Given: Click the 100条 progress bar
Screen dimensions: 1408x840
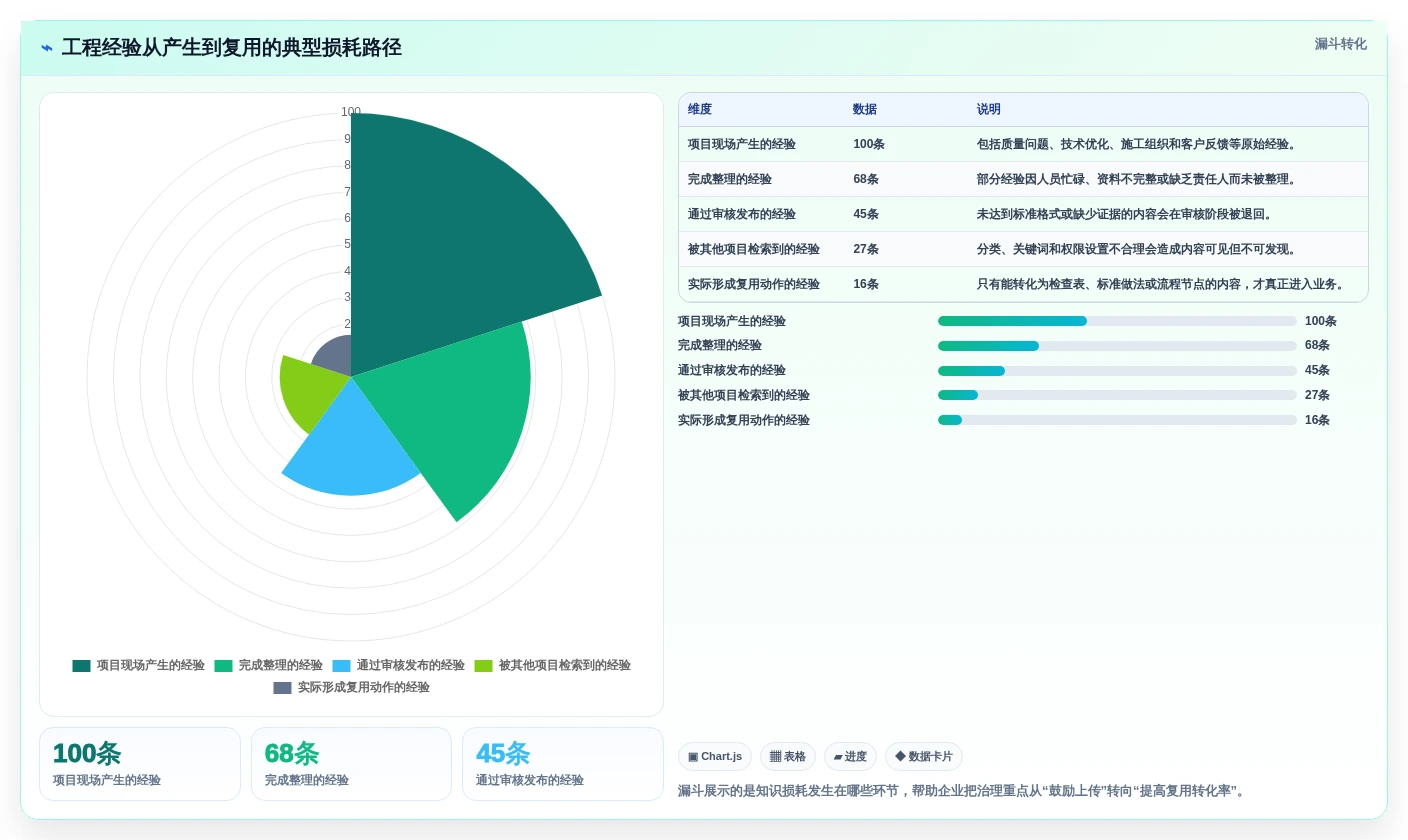Looking at the screenshot, I should click(1117, 321).
